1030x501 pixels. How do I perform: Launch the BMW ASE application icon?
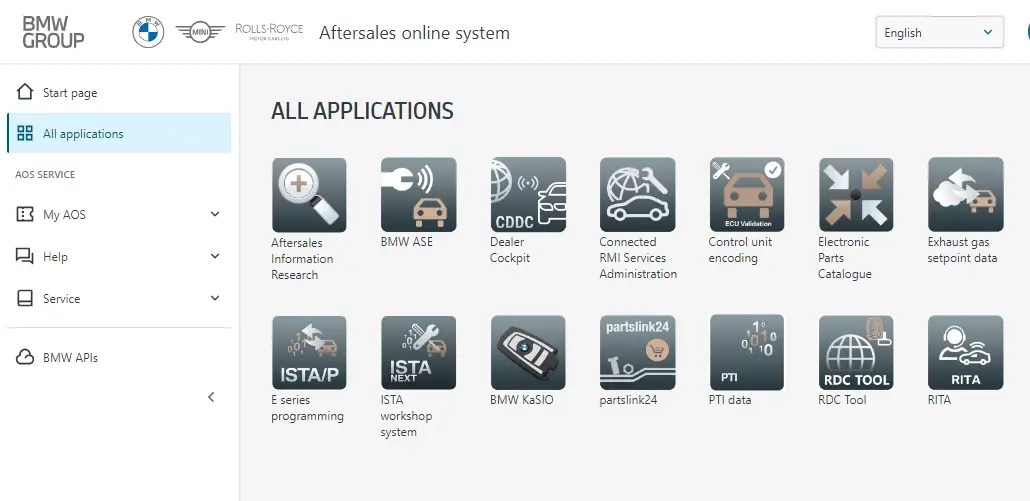[418, 194]
